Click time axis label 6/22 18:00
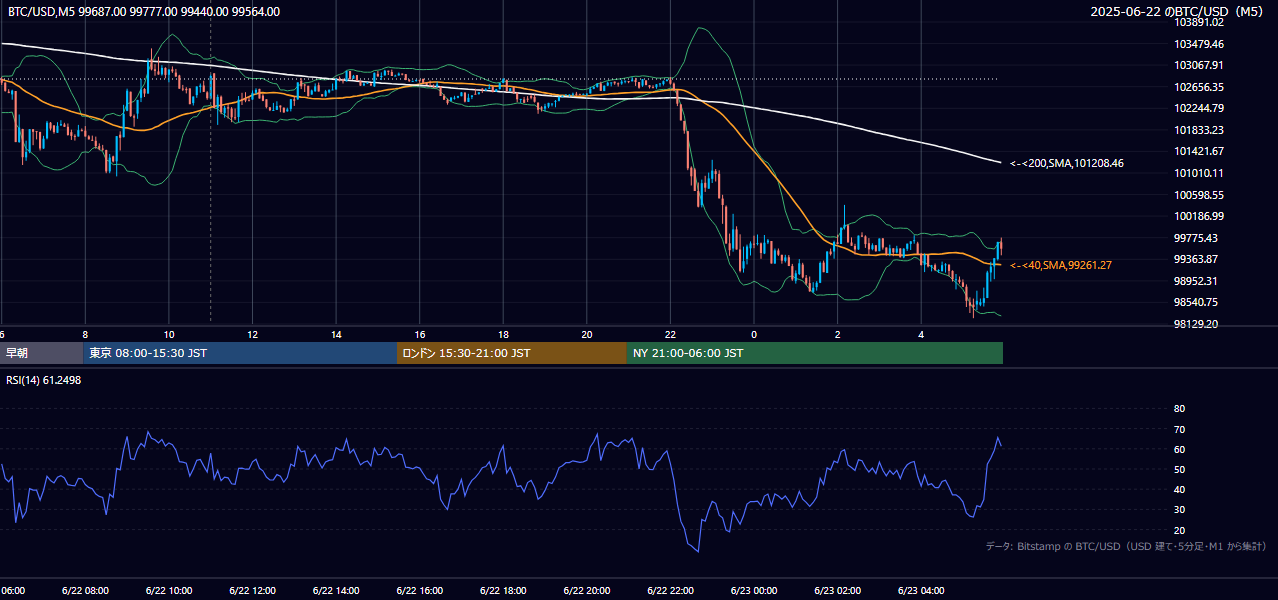 coord(503,591)
